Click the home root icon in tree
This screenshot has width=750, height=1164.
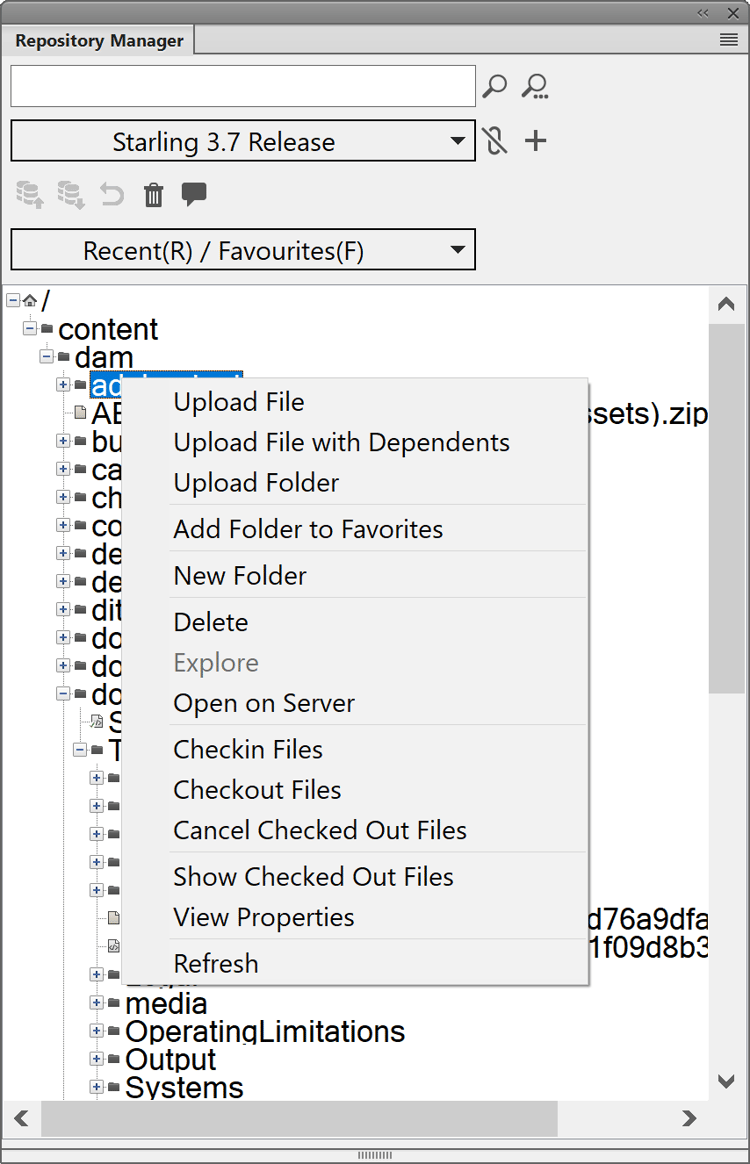pyautogui.click(x=30, y=300)
